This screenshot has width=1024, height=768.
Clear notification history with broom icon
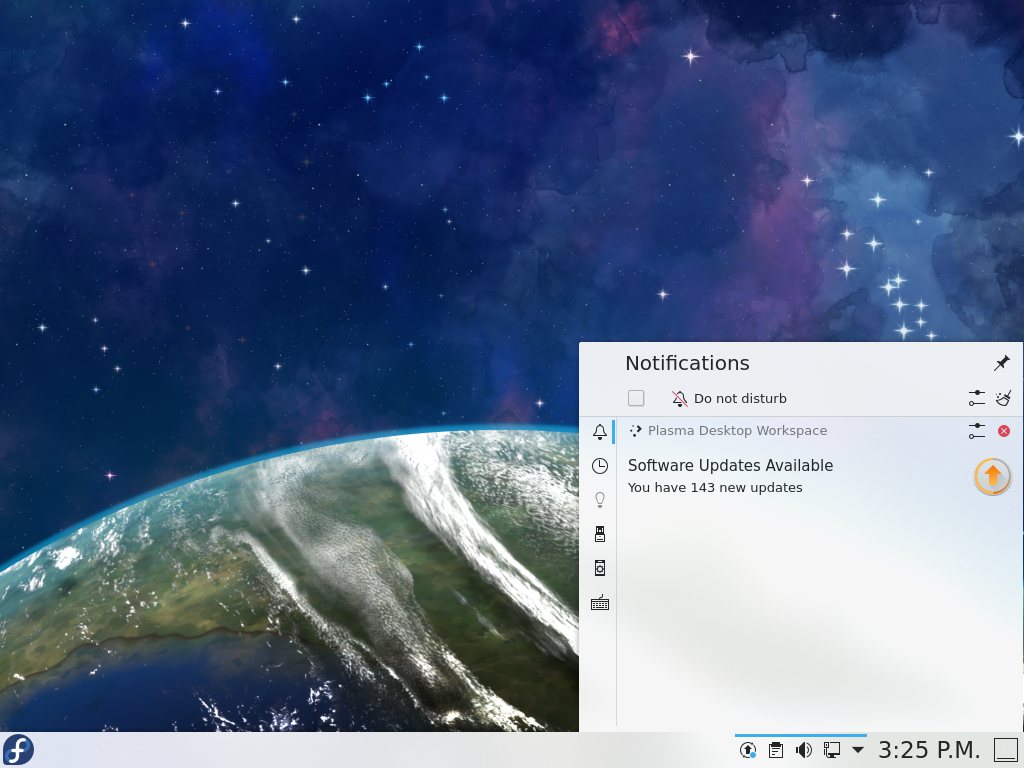[1003, 398]
